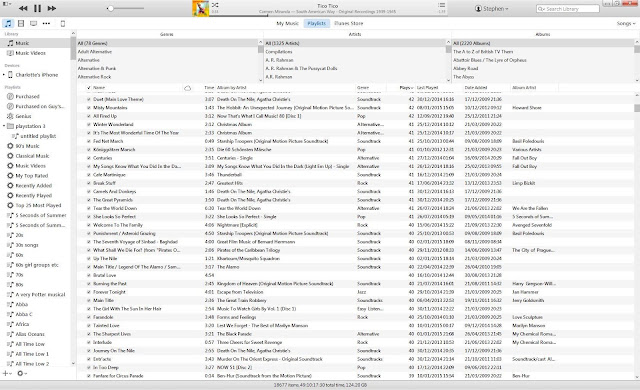Open the Up Next list icon
This screenshot has width=640, height=390.
[x=441, y=5]
